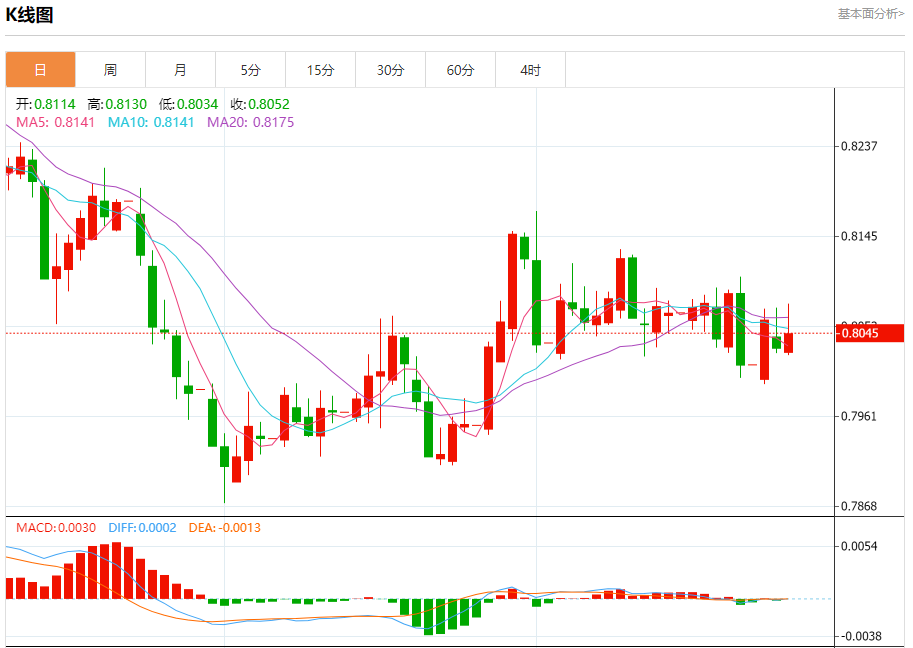
Task: Open the 4时 interval tab
Action: [x=530, y=70]
